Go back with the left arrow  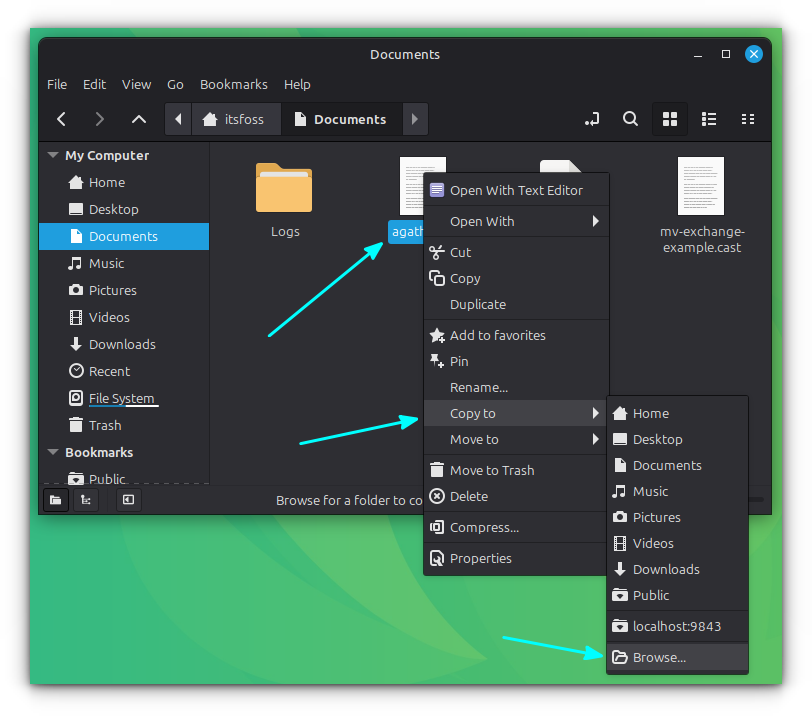coord(62,119)
